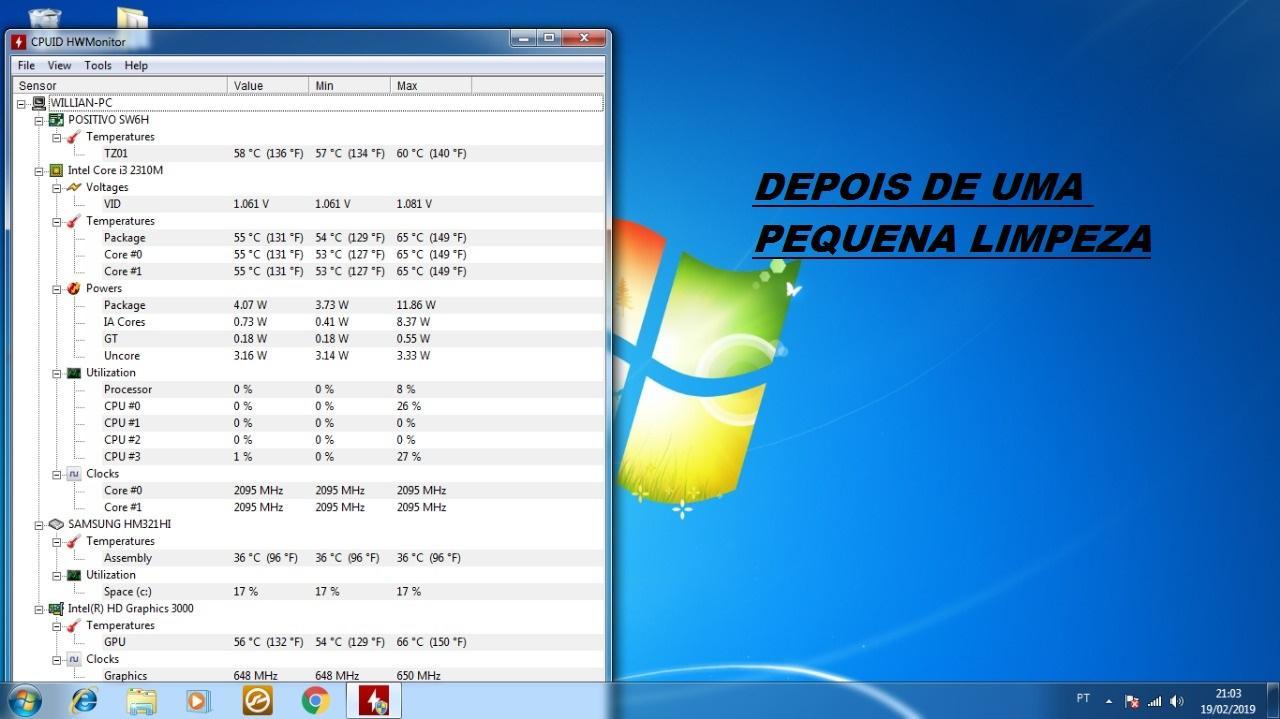Collapse the Intel(R) HD Graphics 3000 node
This screenshot has height=719, width=1280.
click(39, 608)
